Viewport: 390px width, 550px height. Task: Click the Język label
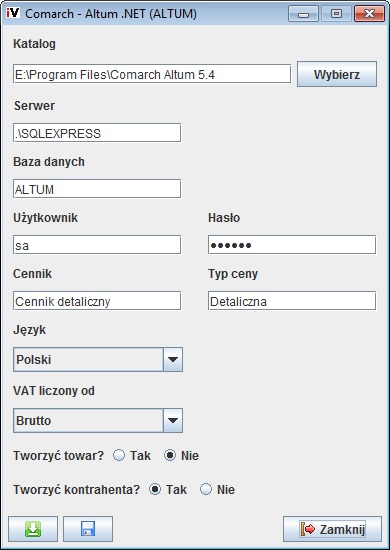coord(29,330)
